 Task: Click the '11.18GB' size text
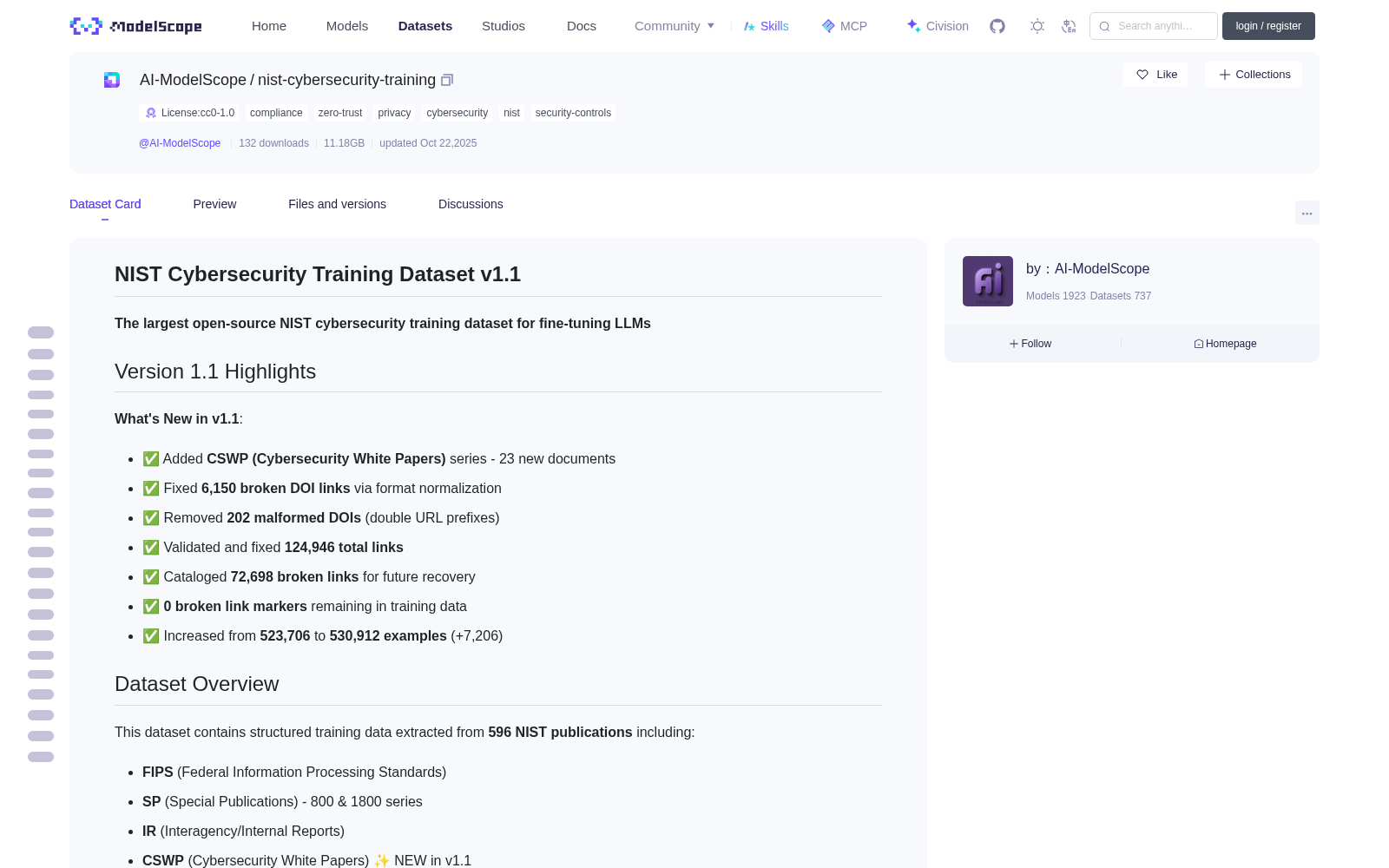pyautogui.click(x=344, y=143)
